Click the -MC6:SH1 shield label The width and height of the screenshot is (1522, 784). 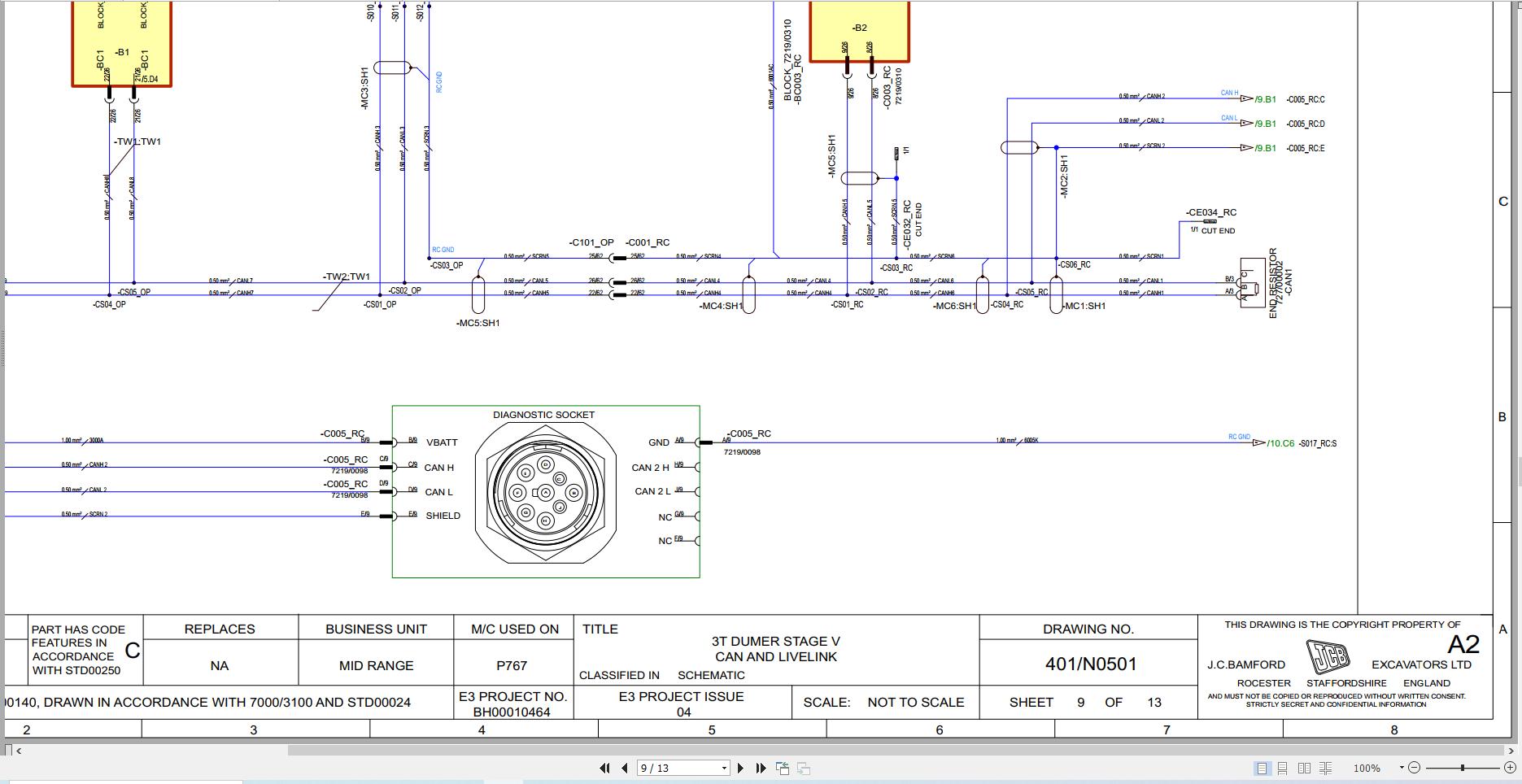coord(954,306)
